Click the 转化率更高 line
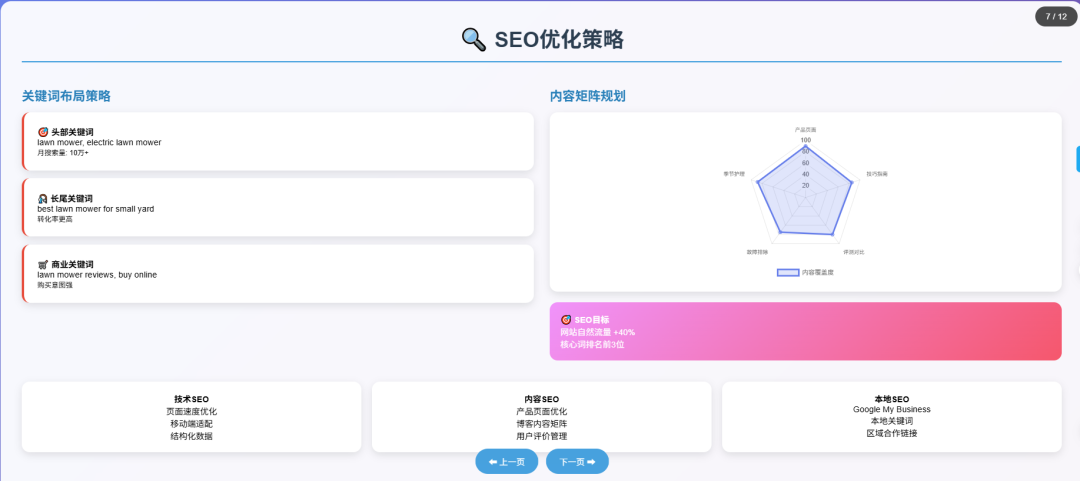The width and height of the screenshot is (1080, 481). click(54, 219)
